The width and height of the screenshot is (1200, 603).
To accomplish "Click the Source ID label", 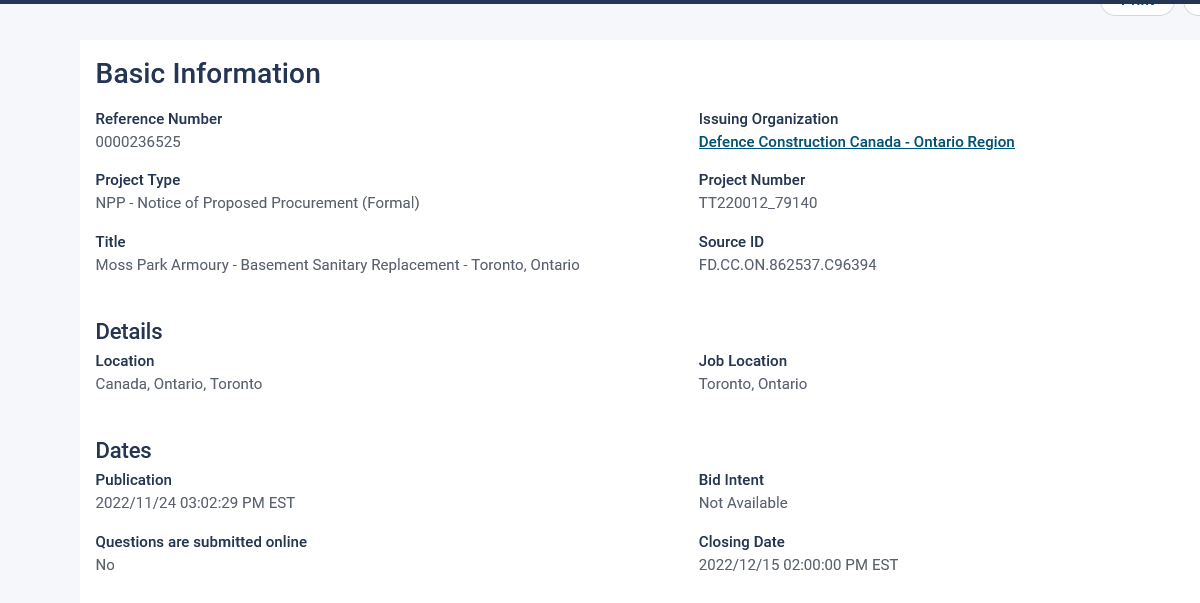I will click(731, 242).
